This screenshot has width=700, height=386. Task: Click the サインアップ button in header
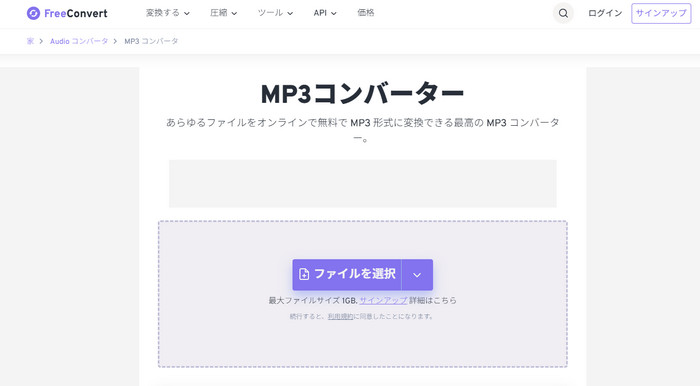click(661, 13)
